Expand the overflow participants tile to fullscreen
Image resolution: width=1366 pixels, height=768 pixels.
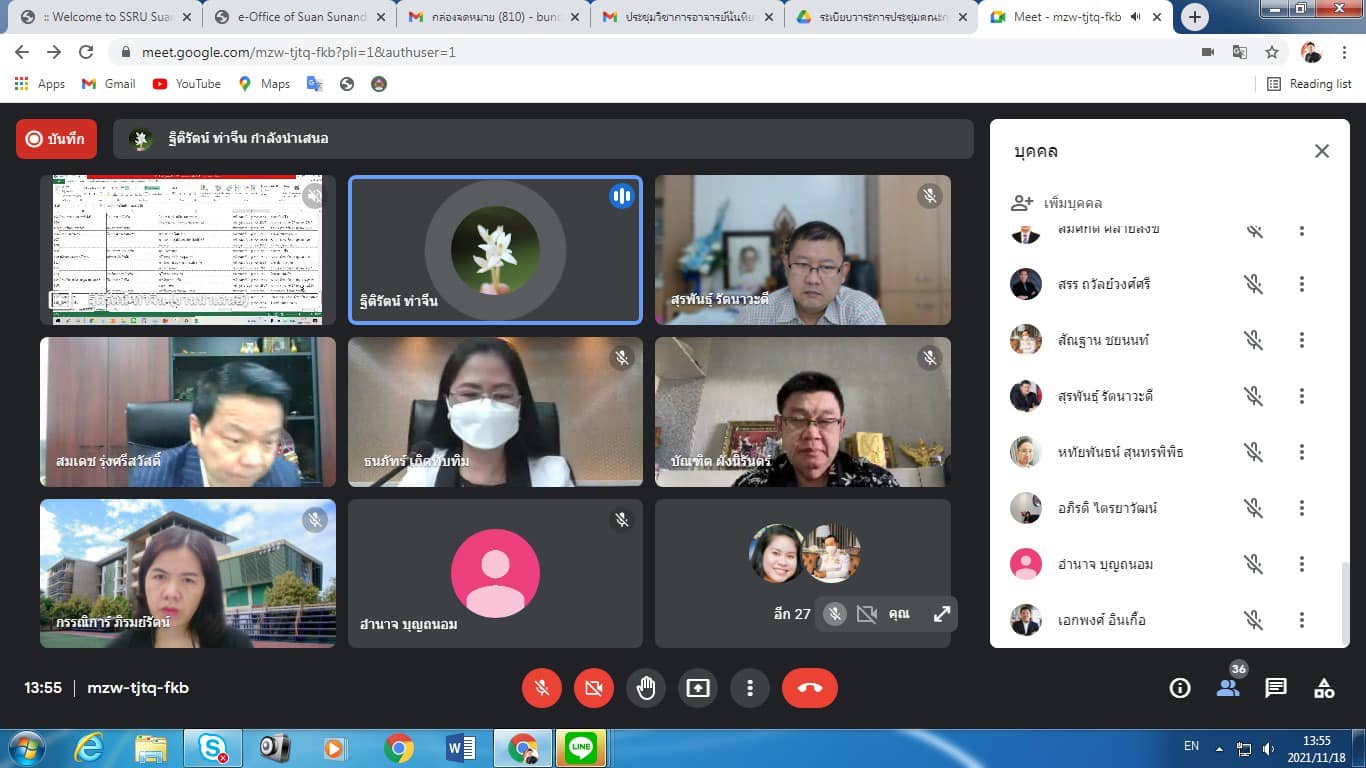click(x=941, y=614)
